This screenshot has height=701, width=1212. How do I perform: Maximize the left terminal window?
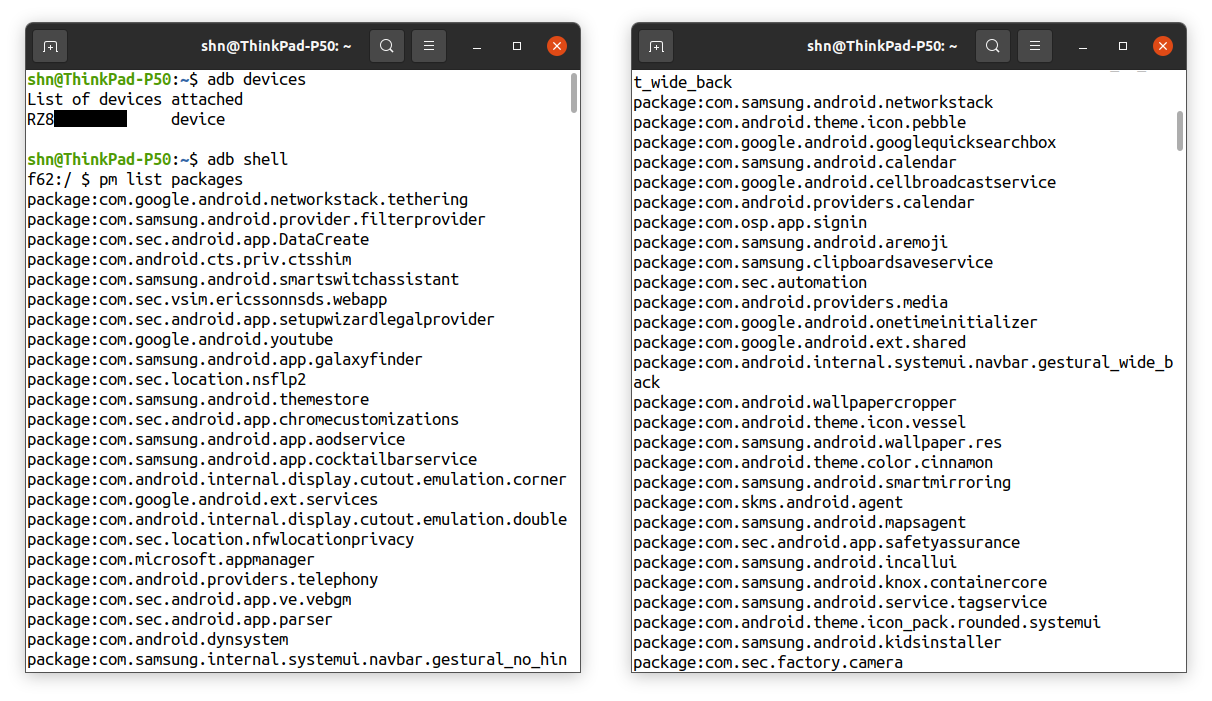[517, 46]
